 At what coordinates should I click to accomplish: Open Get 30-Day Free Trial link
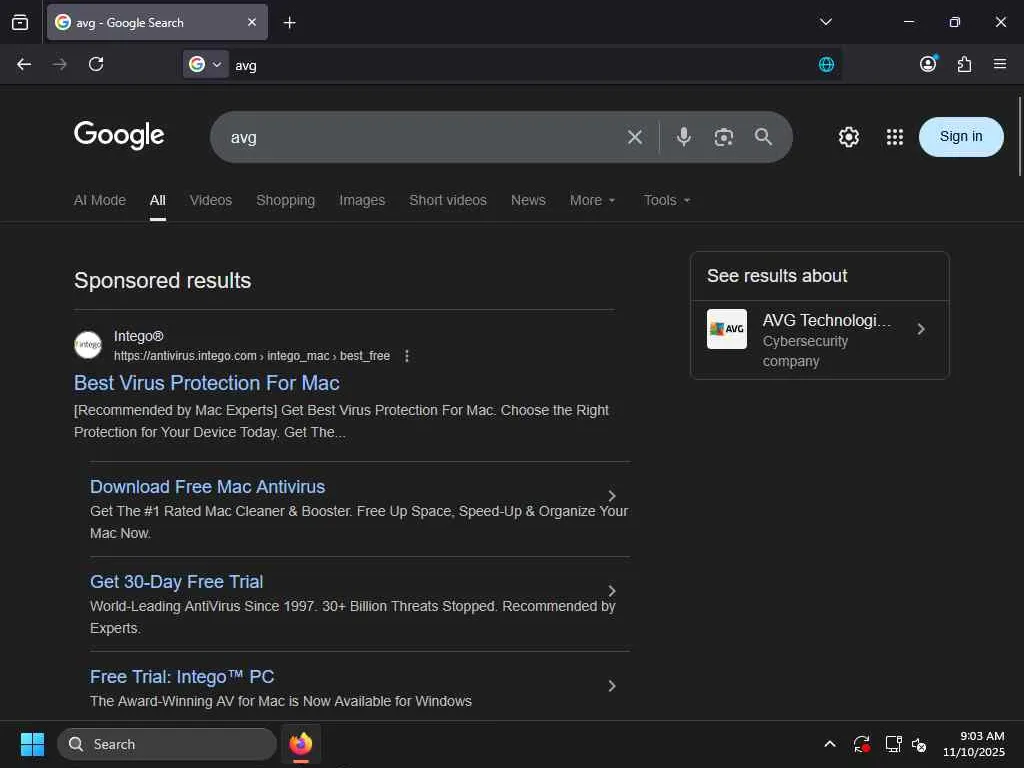pos(176,582)
